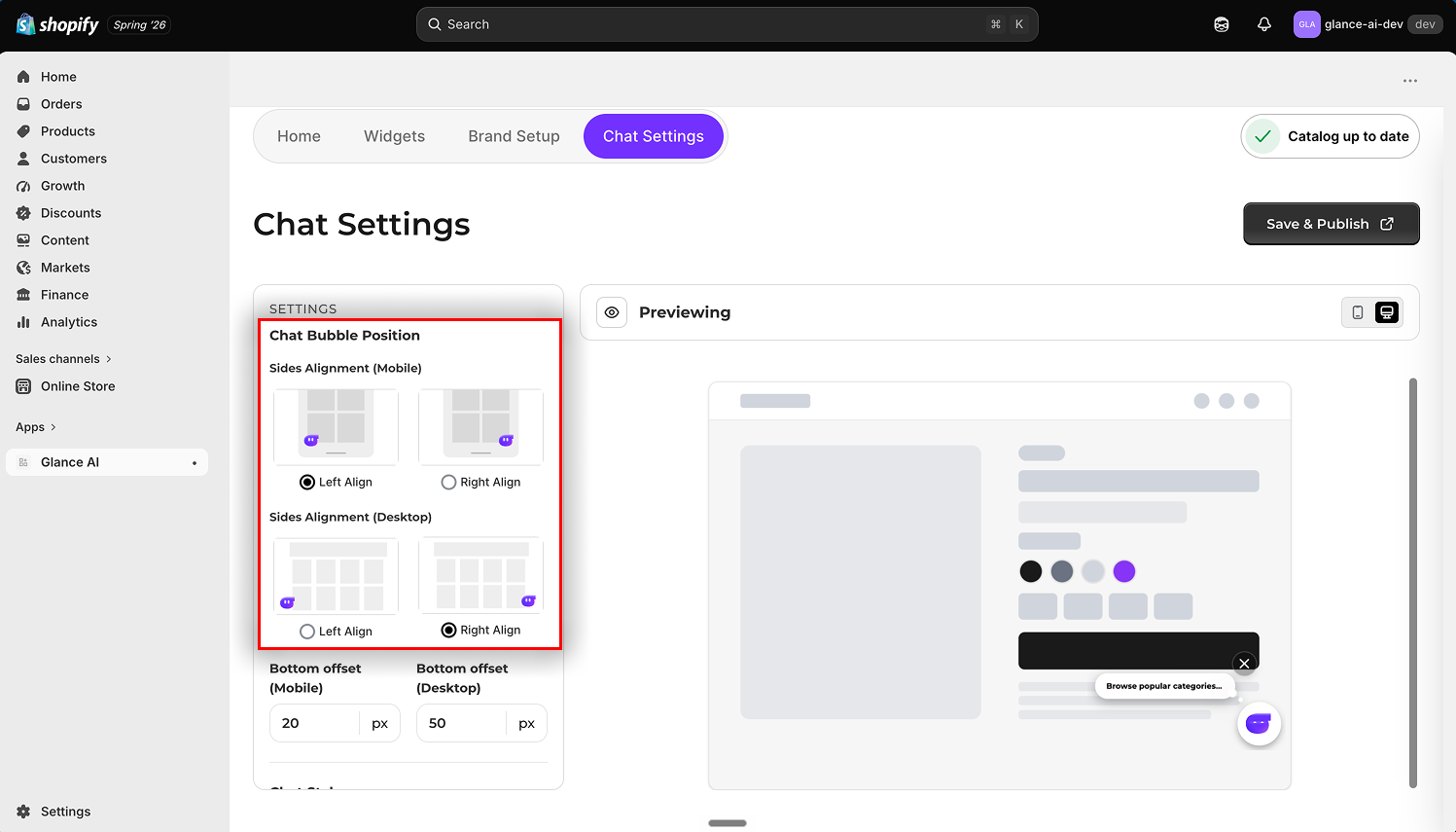The height and width of the screenshot is (832, 1456).
Task: Click the Customers person icon
Action: pos(23,159)
